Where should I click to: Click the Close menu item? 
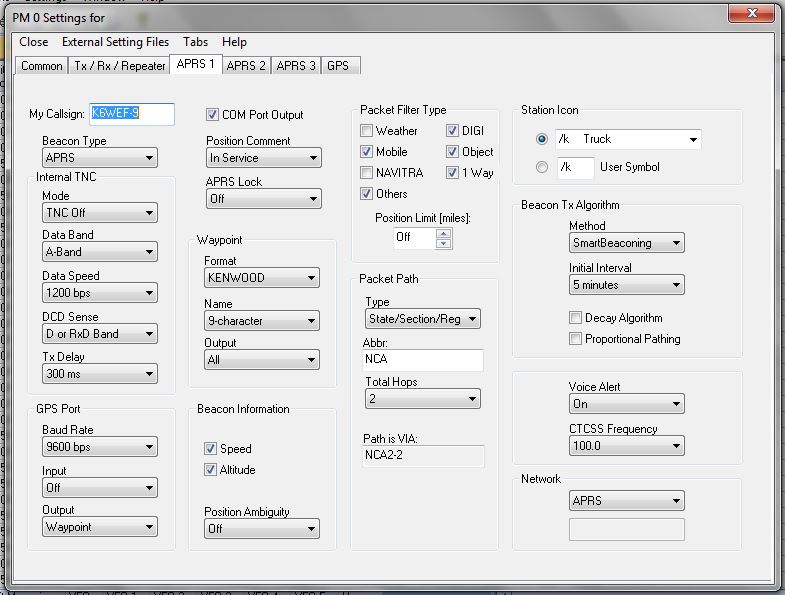click(x=33, y=42)
